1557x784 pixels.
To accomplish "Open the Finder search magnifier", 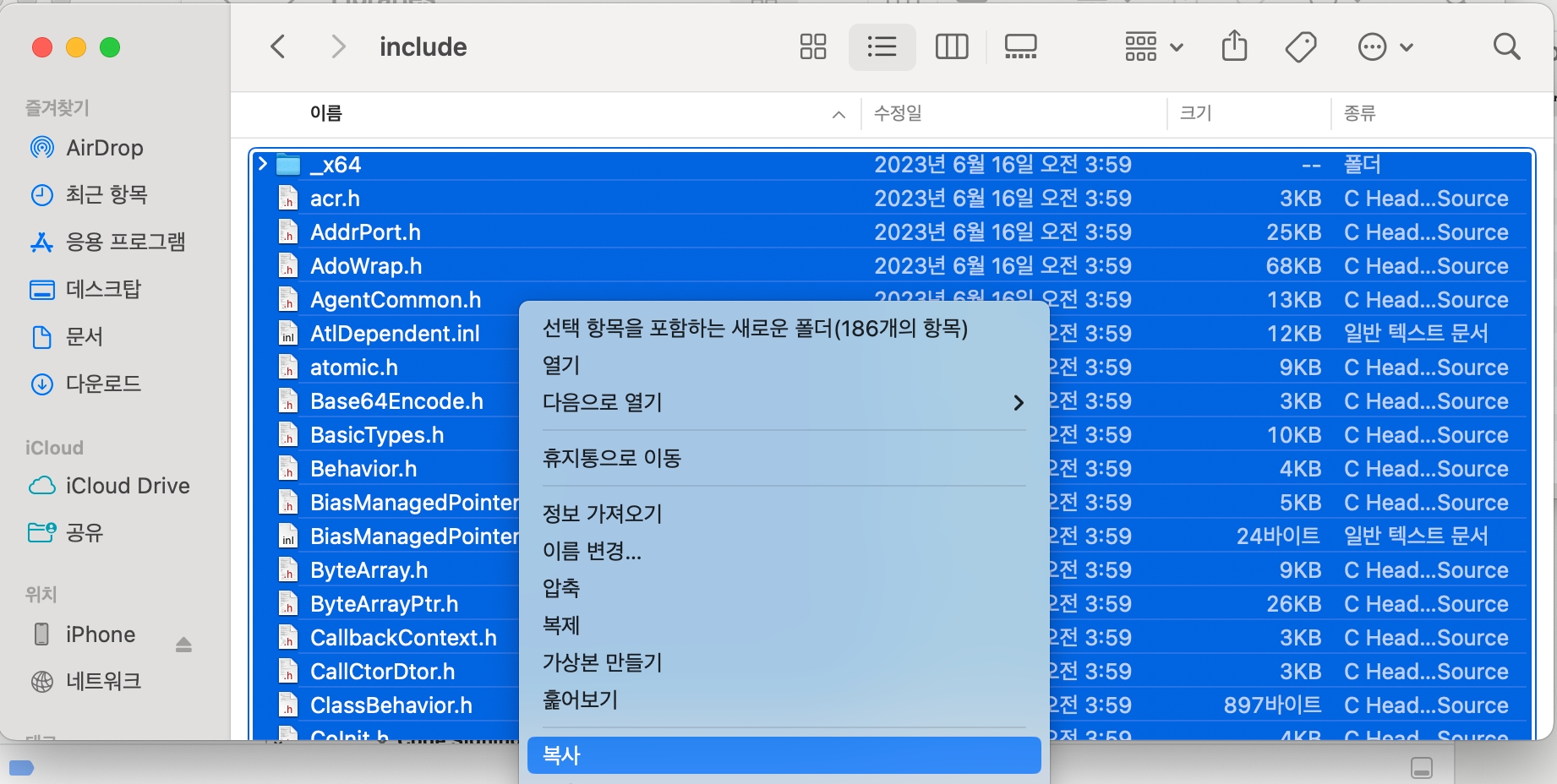I will [1506, 46].
